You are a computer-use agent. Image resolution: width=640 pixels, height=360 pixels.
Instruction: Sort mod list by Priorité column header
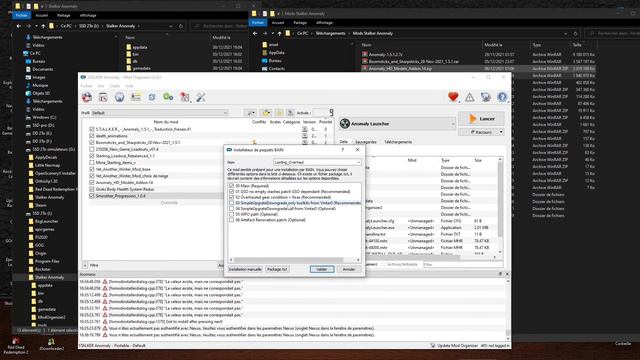(325, 122)
